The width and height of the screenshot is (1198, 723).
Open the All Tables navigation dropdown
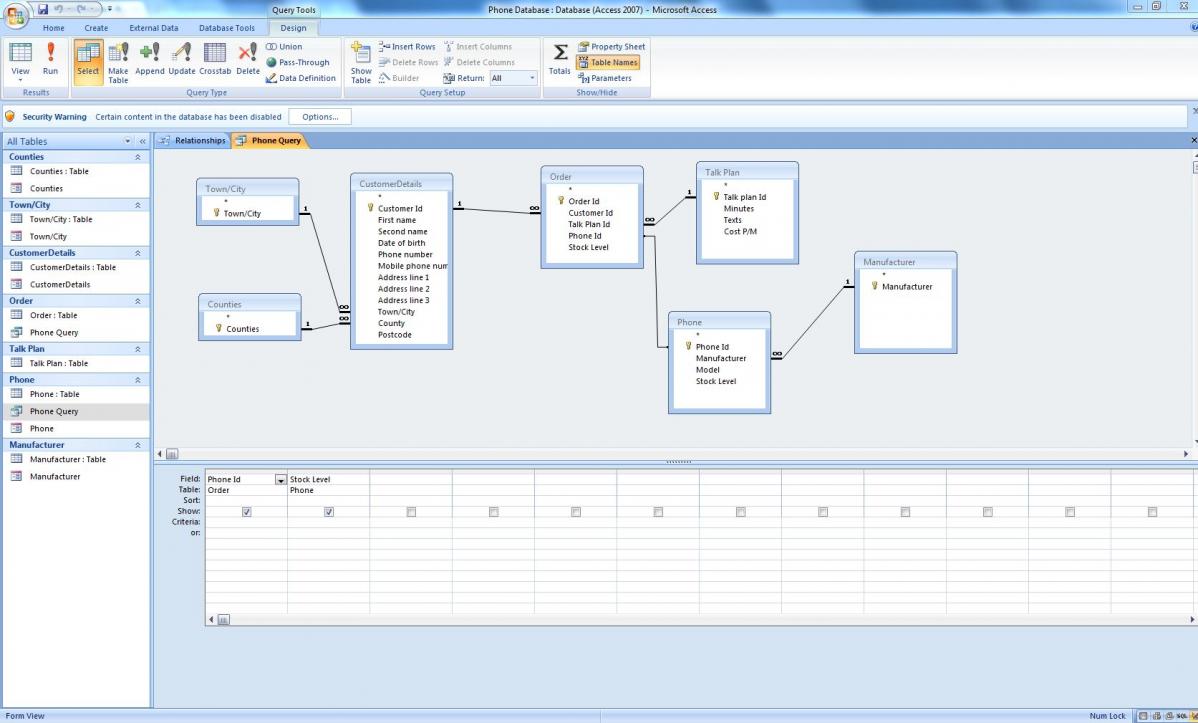[128, 141]
